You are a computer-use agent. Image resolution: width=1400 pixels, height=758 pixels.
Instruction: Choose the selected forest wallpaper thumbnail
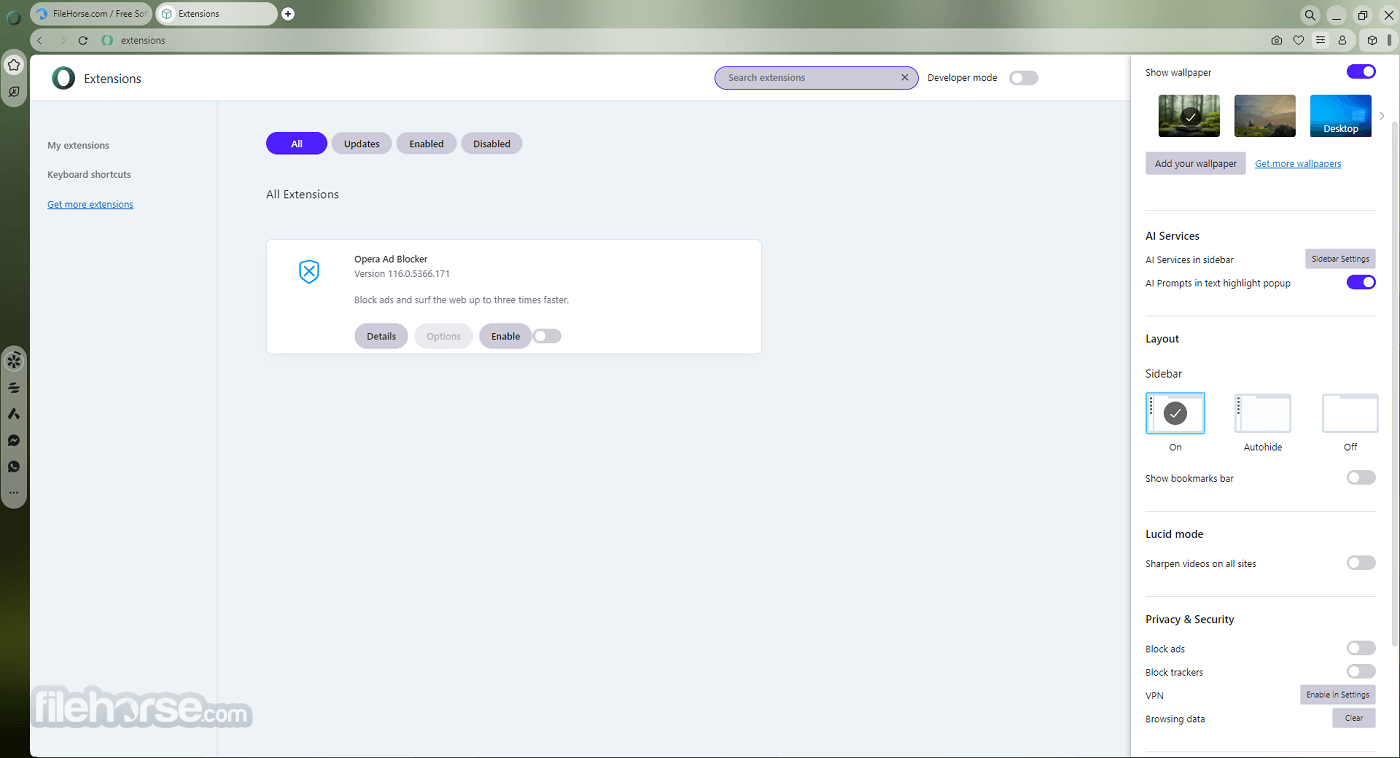pyautogui.click(x=1189, y=116)
